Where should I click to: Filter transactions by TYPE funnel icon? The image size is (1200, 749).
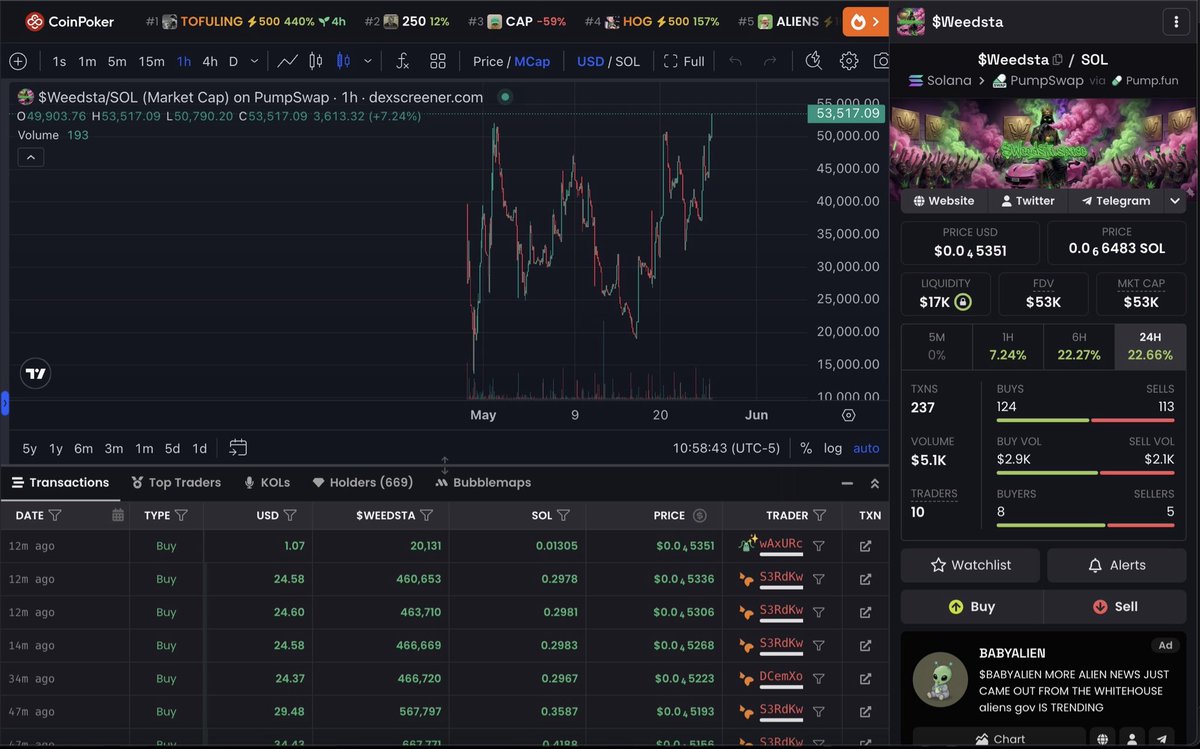182,515
